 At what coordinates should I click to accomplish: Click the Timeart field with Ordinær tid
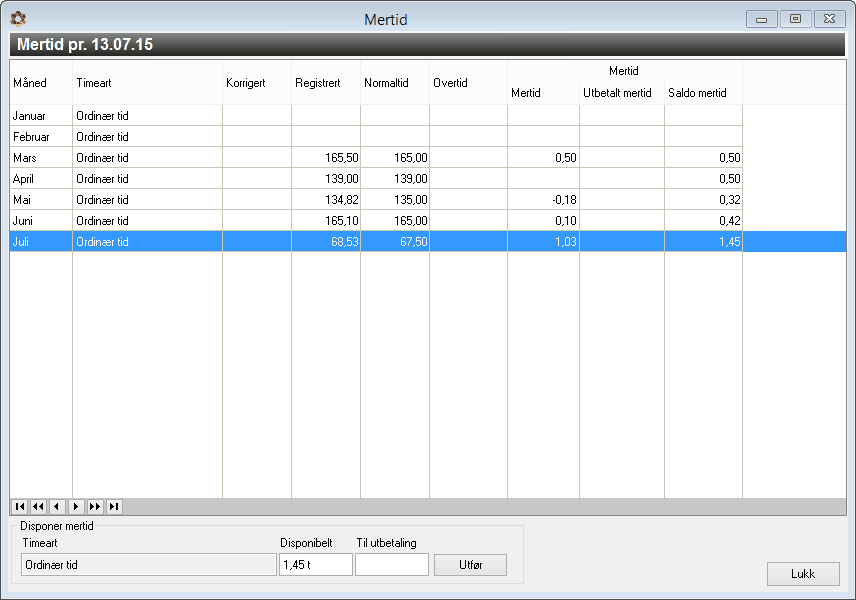click(148, 565)
